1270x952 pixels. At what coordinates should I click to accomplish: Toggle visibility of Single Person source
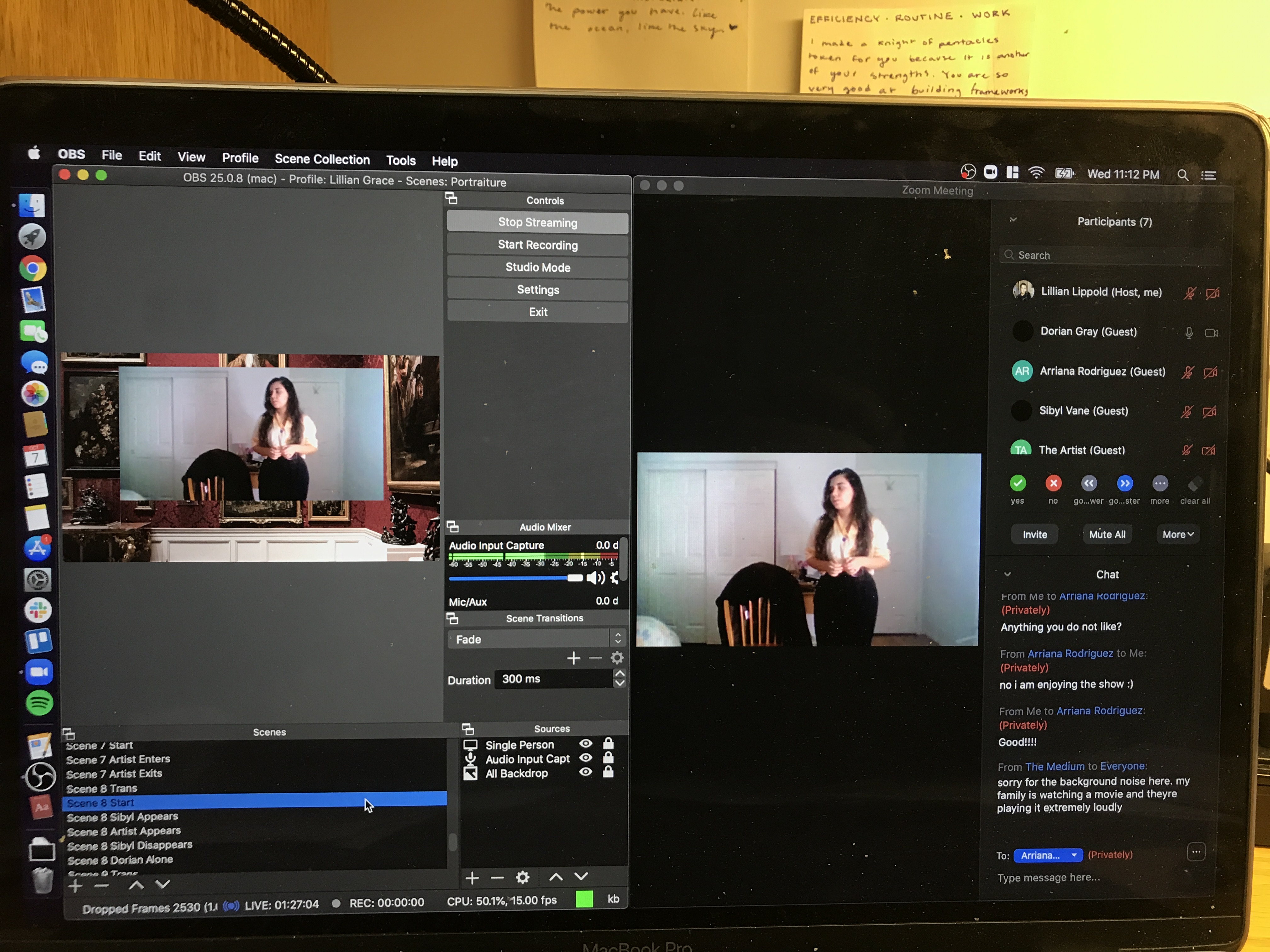coord(586,743)
